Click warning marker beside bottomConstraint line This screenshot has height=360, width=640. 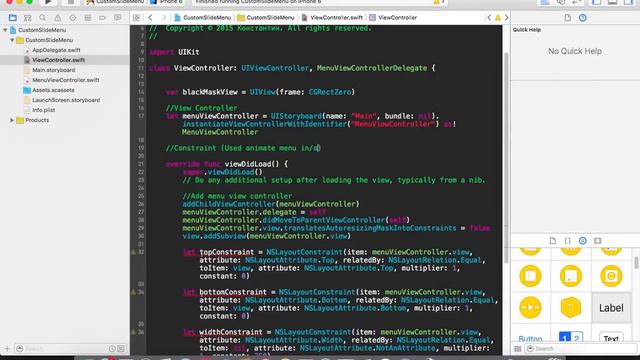point(133,292)
